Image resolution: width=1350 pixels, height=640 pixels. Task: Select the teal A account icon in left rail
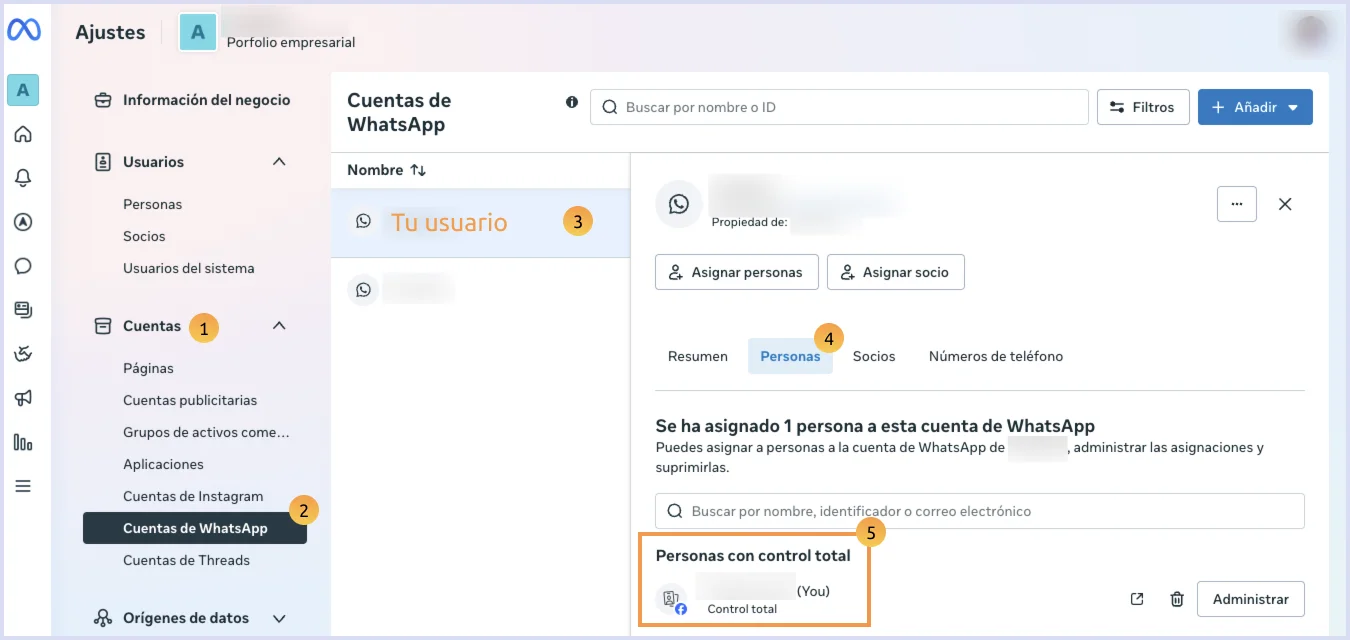23,90
